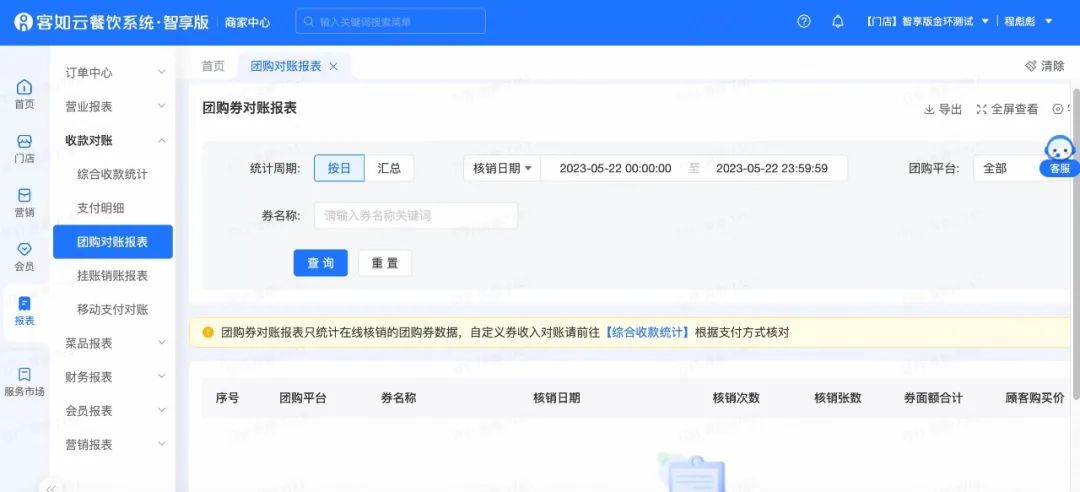Switch to the 首页 tab
This screenshot has width=1080, height=492.
point(213,66)
